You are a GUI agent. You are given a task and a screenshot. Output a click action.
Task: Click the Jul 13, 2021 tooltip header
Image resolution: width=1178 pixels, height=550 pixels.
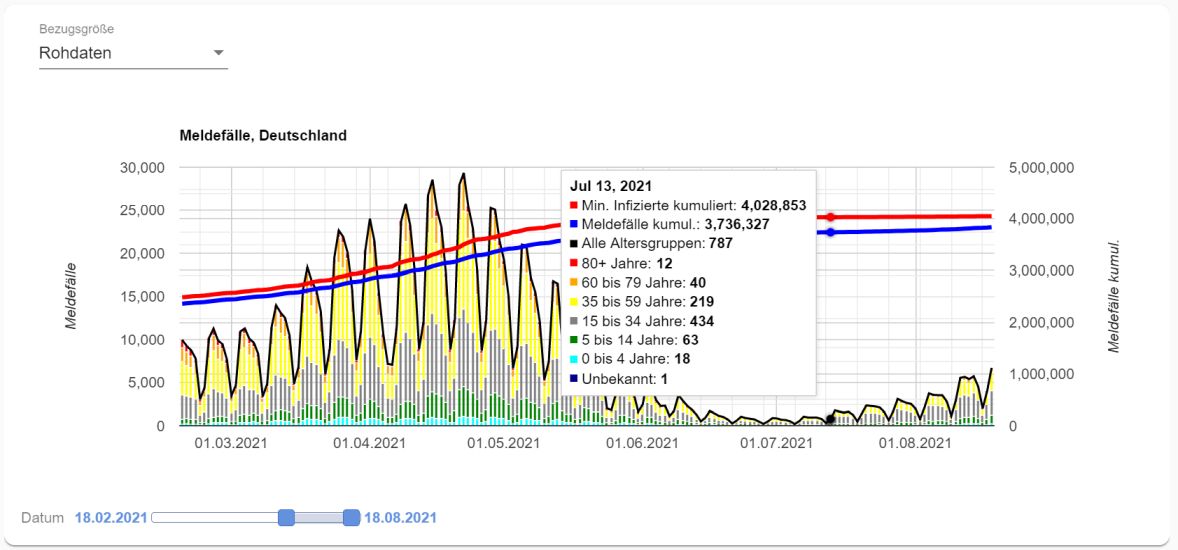(611, 186)
